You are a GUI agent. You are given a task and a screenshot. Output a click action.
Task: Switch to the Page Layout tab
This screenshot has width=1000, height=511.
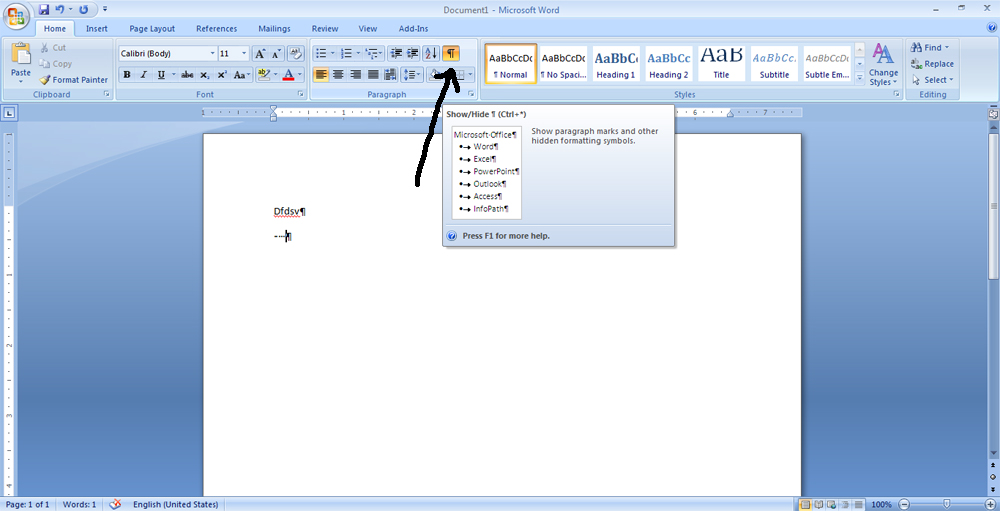coord(152,29)
